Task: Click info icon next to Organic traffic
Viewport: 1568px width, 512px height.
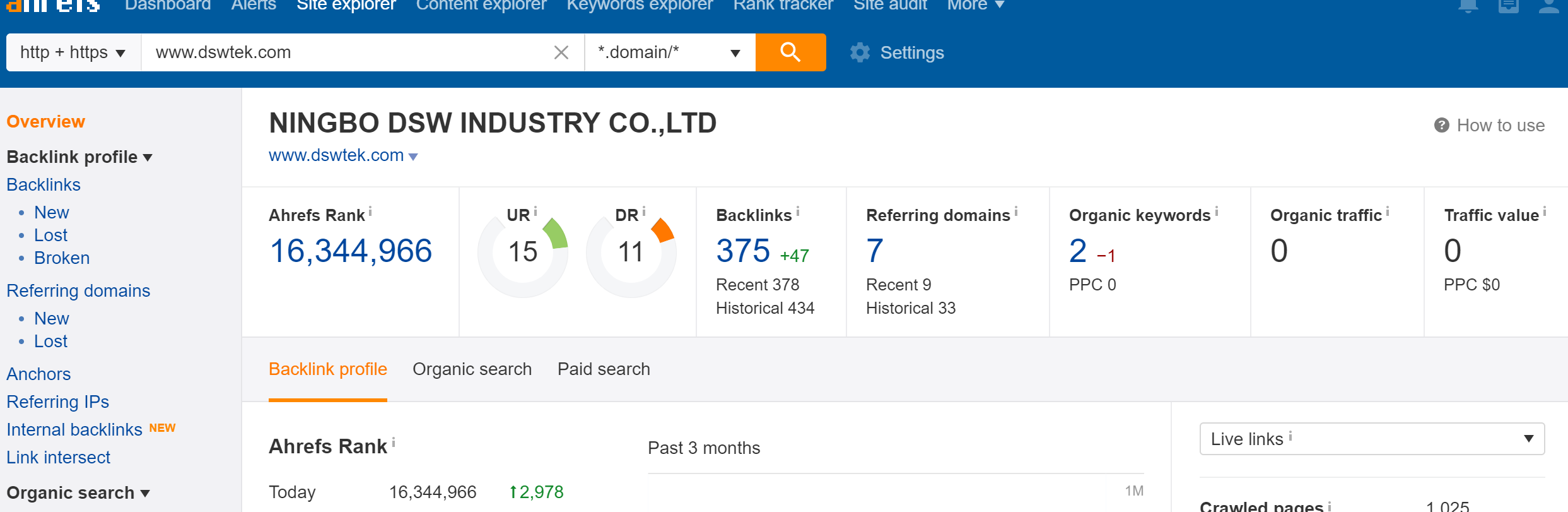Action: (1388, 212)
